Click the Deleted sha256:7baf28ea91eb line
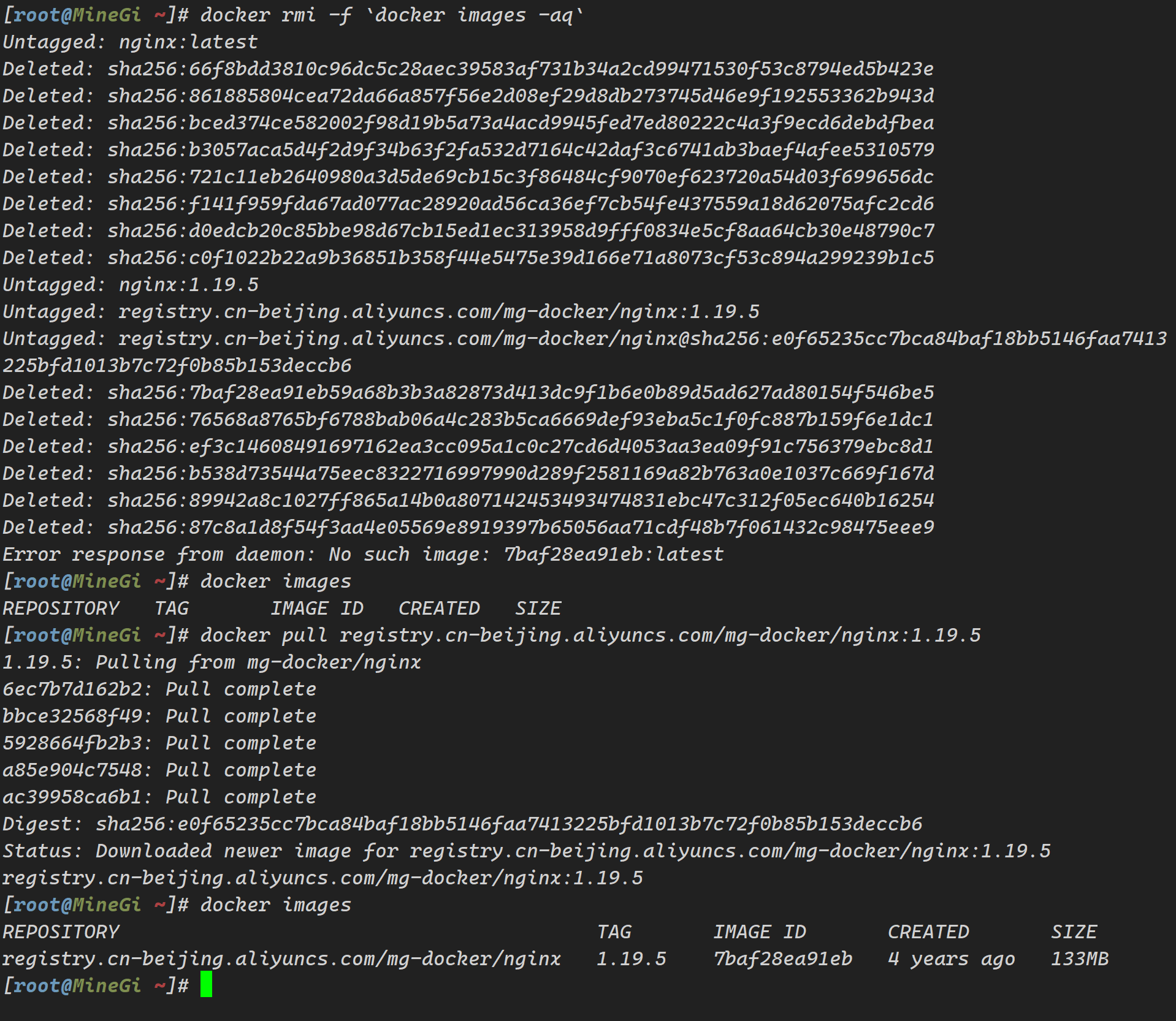Viewport: 1176px width, 1021px height. coord(468,392)
